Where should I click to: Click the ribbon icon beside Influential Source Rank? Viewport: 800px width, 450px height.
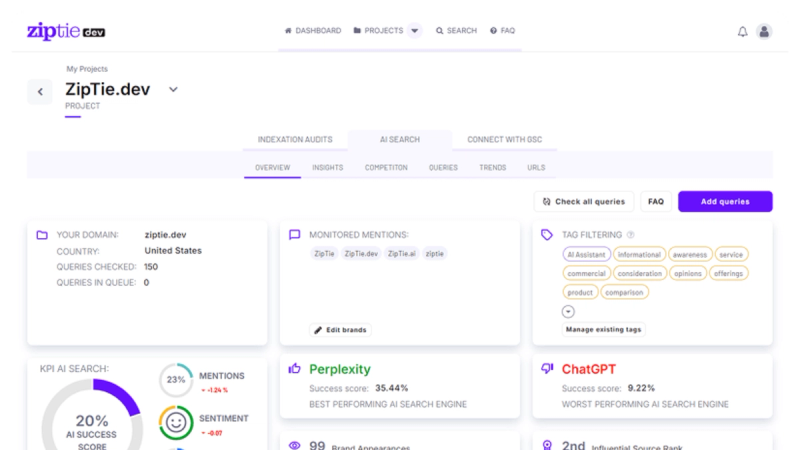point(547,445)
